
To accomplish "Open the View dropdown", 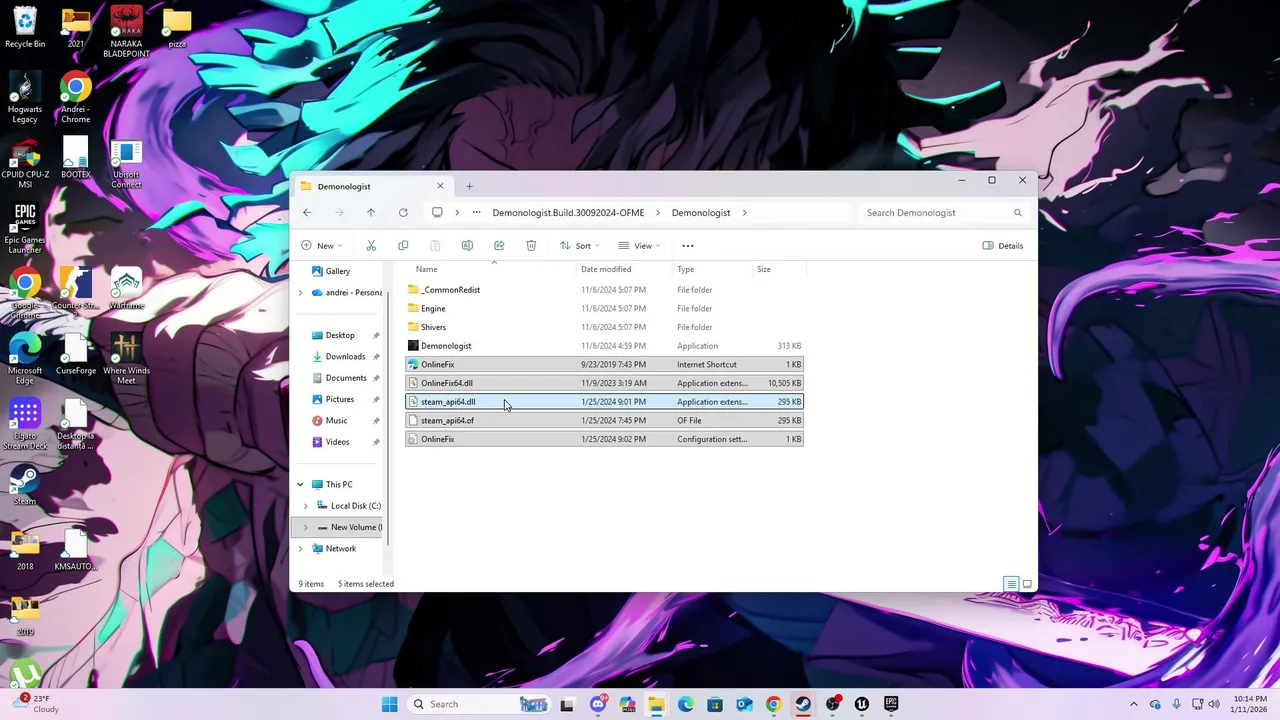I will point(639,246).
